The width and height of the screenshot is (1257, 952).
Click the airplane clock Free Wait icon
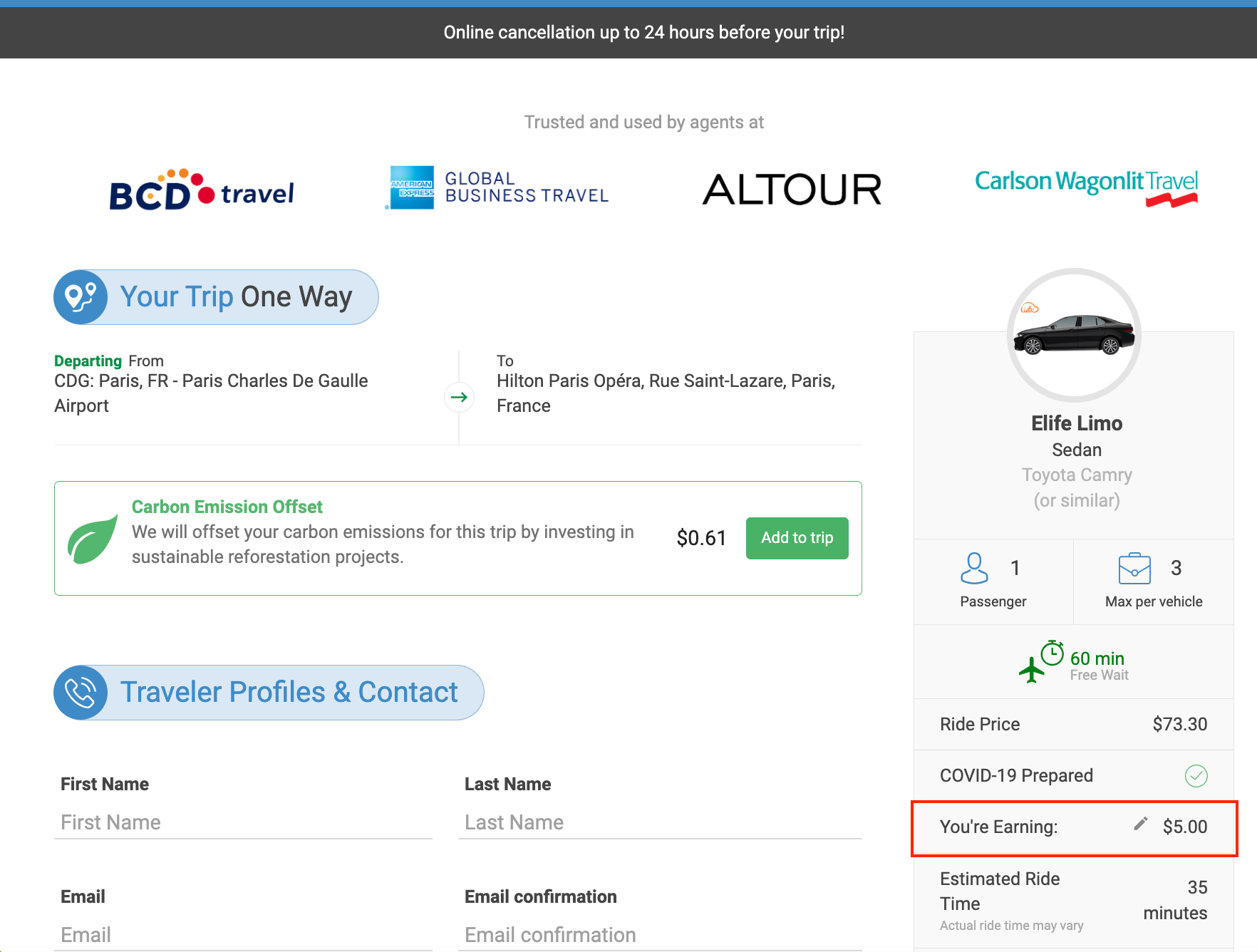pos(1041,662)
